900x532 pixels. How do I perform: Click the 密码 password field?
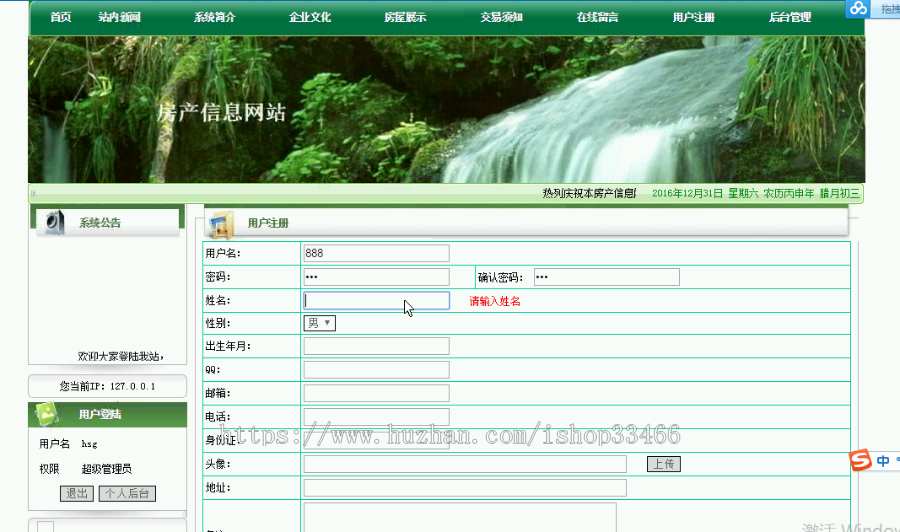click(x=376, y=277)
